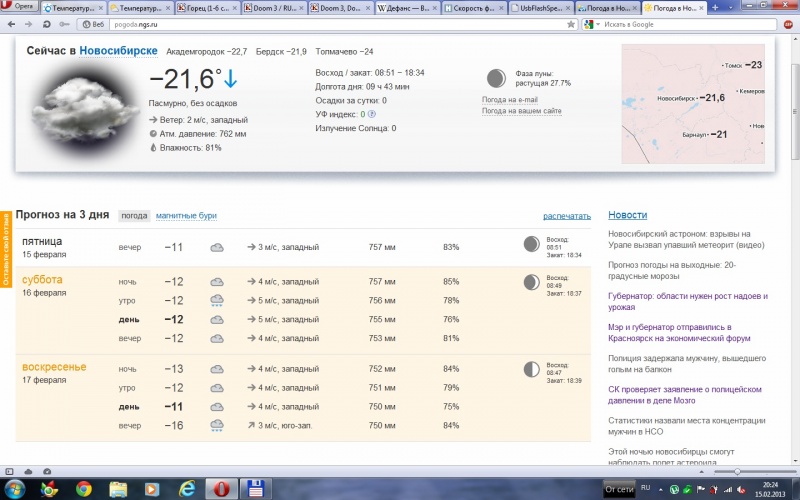Open 'Погода на вашем сайте' link
This screenshot has height=500, width=800.
tap(521, 111)
